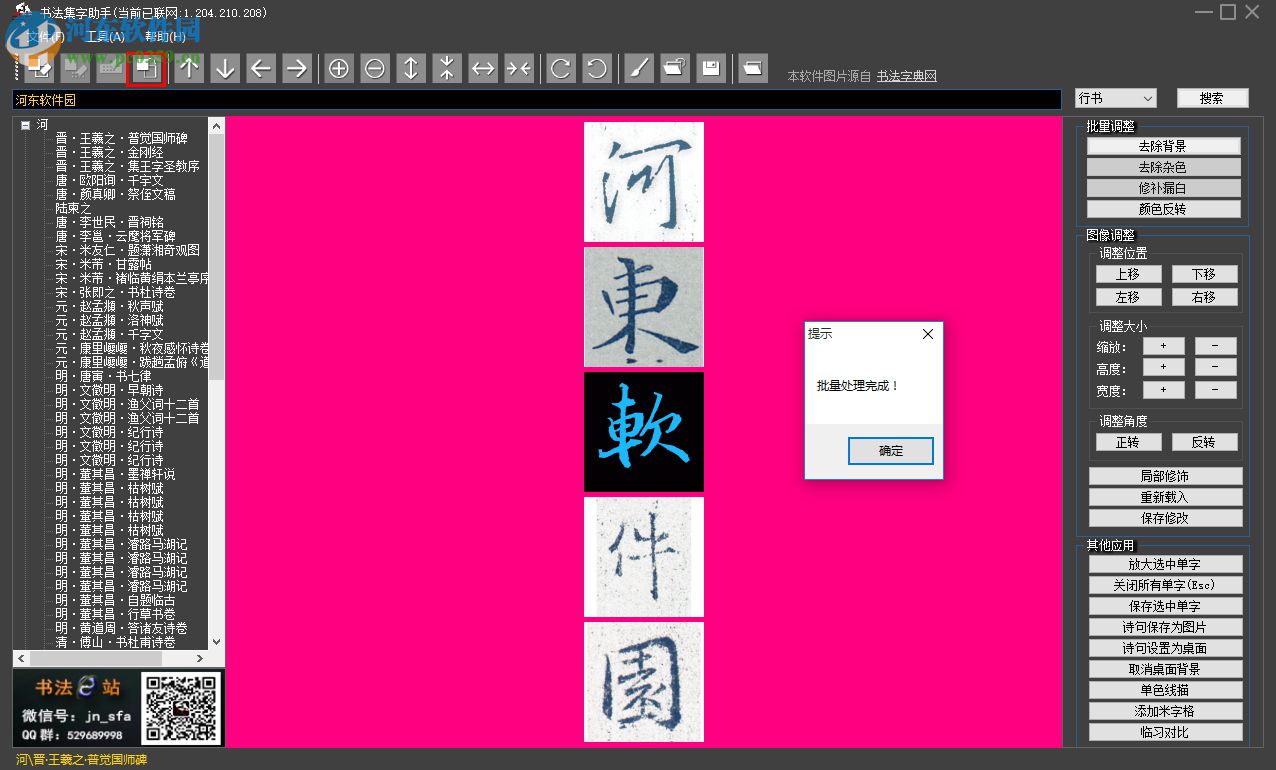Open the folder icon on the toolbar
The width and height of the screenshot is (1276, 770).
752,68
